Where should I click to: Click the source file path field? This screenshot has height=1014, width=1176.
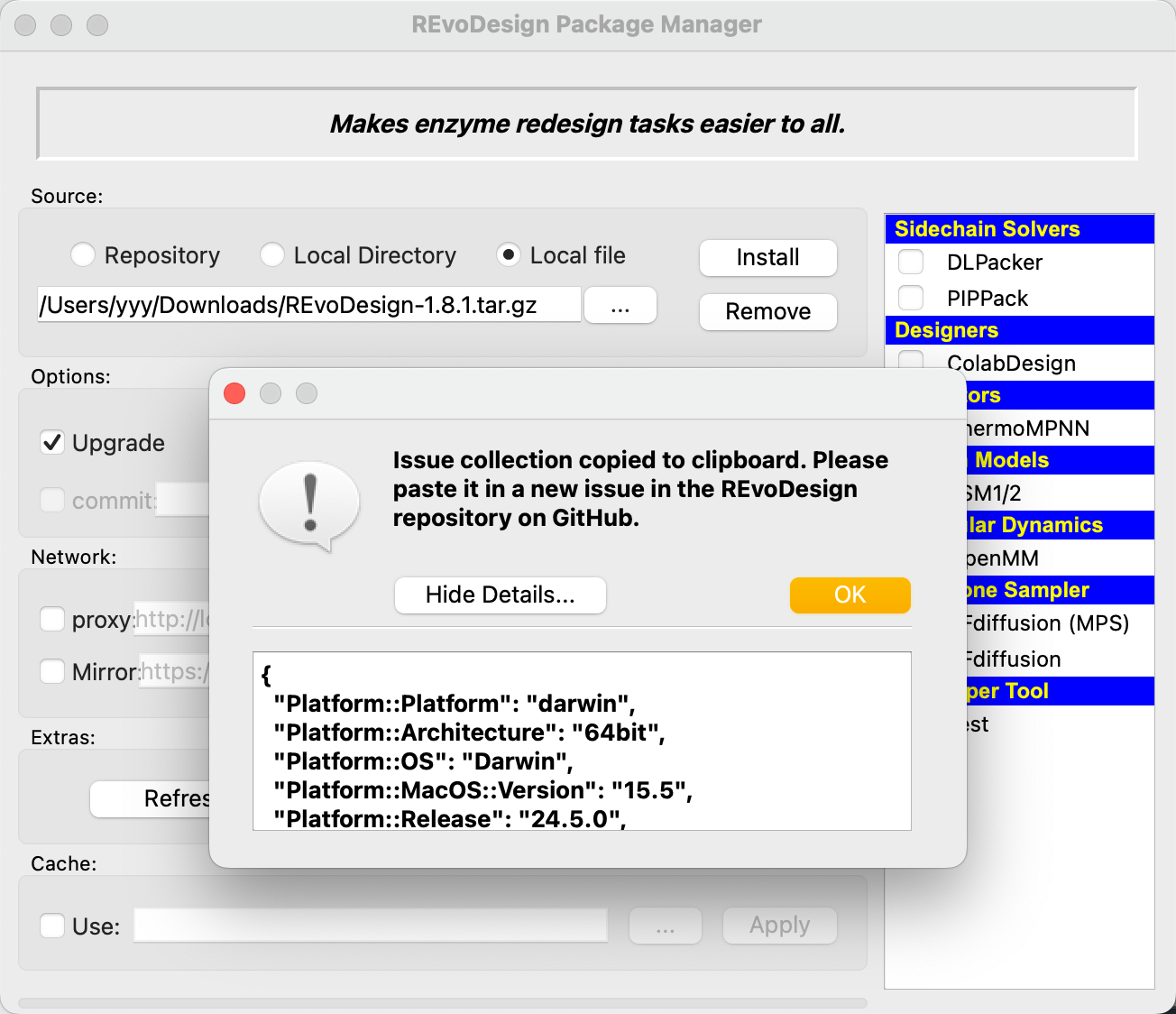[x=309, y=305]
